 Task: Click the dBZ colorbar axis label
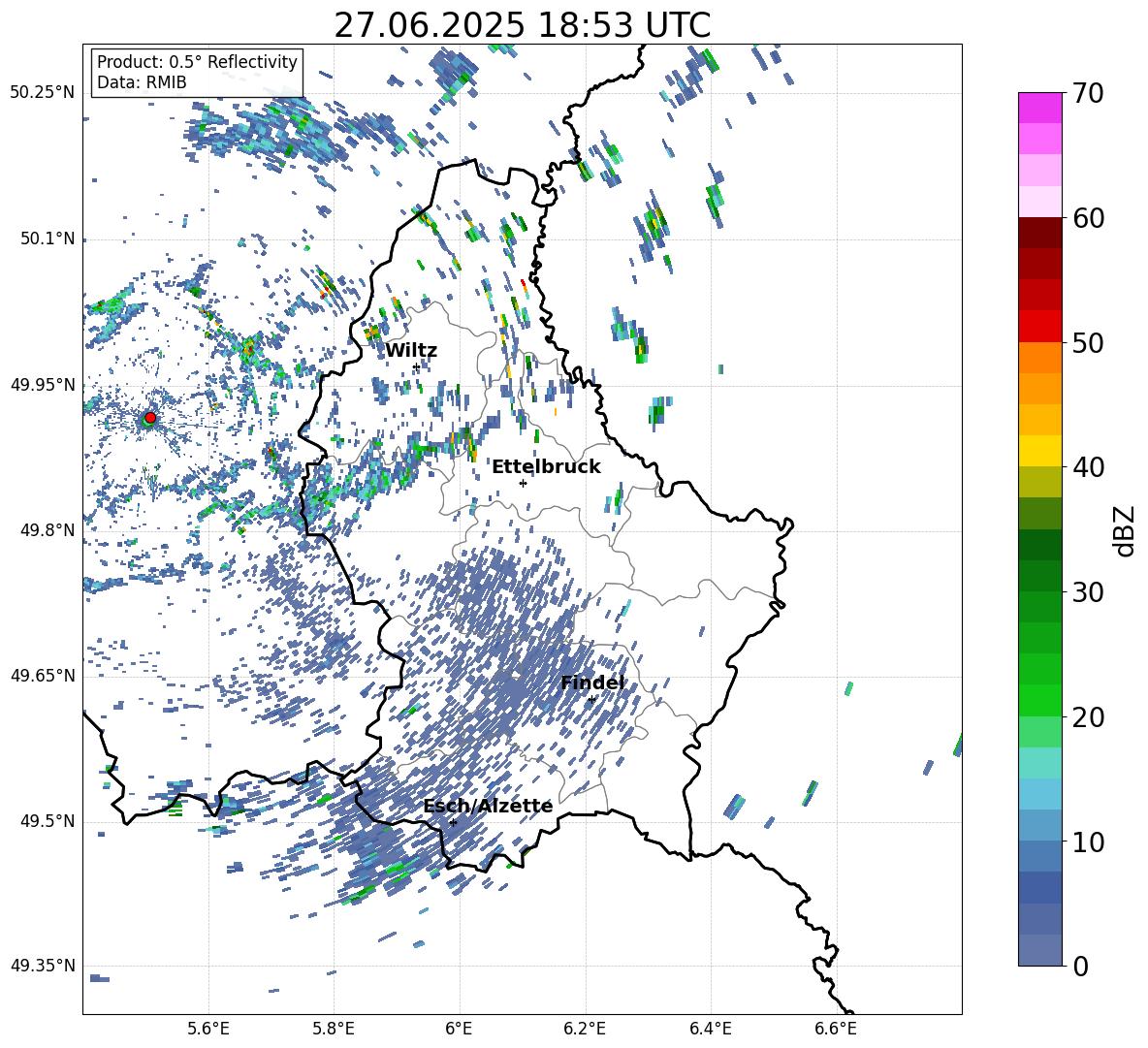tap(1125, 530)
